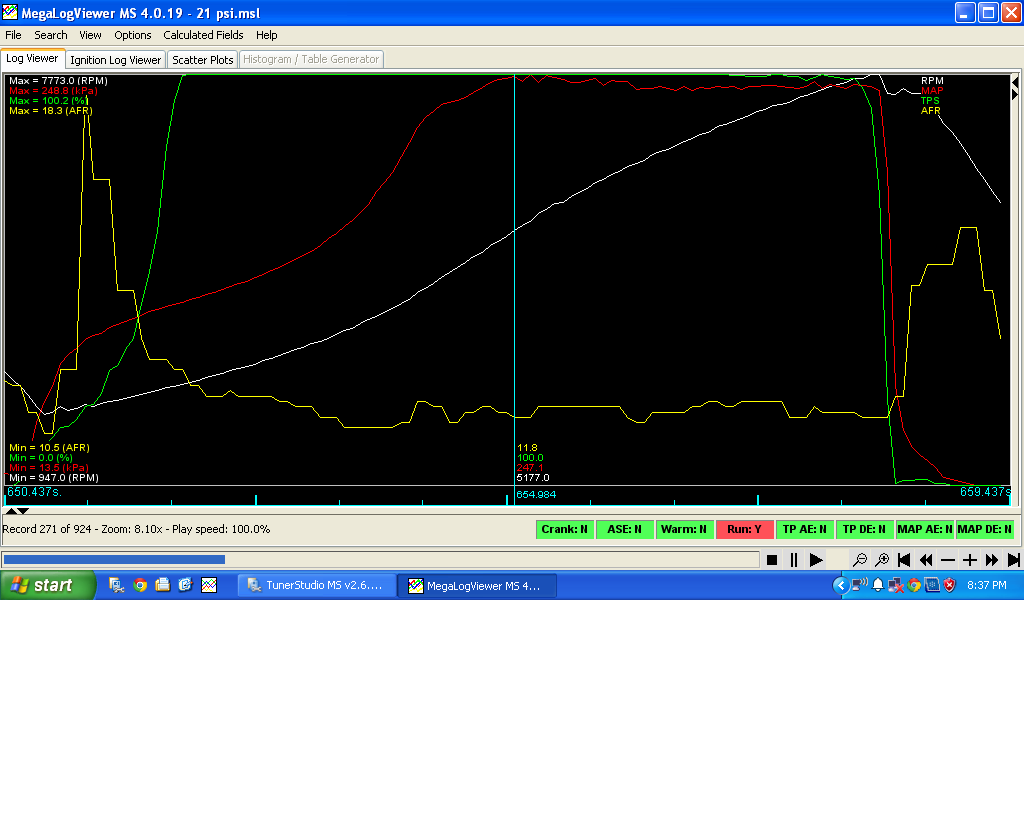Open the Options menu
The height and width of the screenshot is (840, 1024).
133,35
